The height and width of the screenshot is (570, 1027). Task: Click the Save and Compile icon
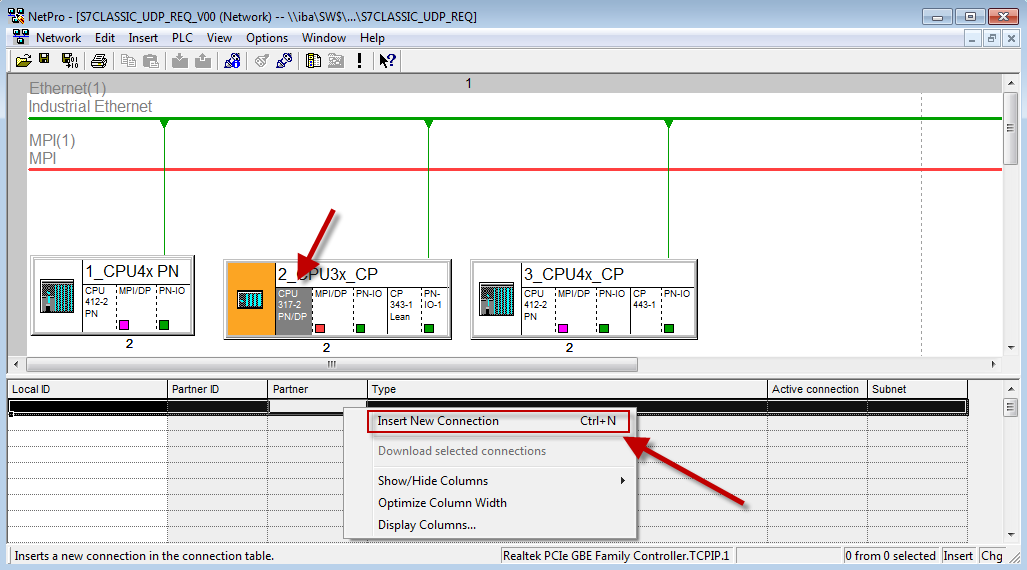pos(69,61)
